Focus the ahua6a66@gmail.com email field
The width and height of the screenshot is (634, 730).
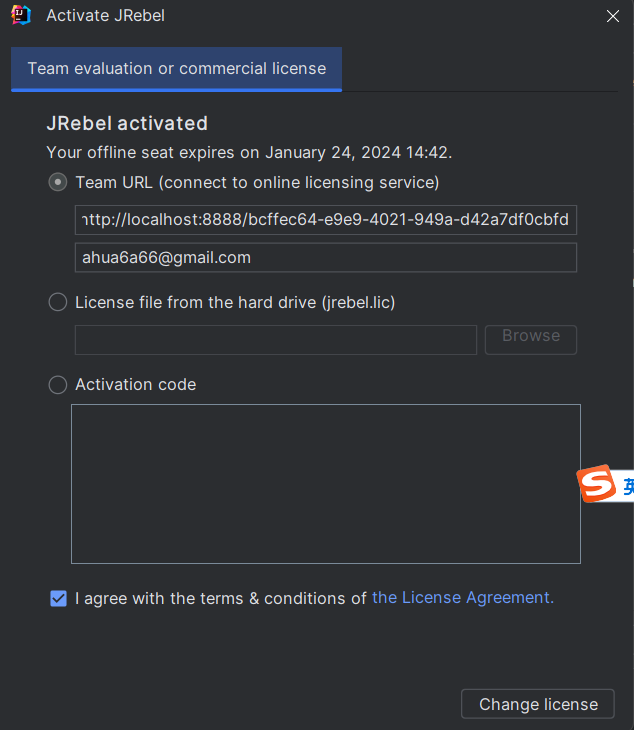click(325, 258)
